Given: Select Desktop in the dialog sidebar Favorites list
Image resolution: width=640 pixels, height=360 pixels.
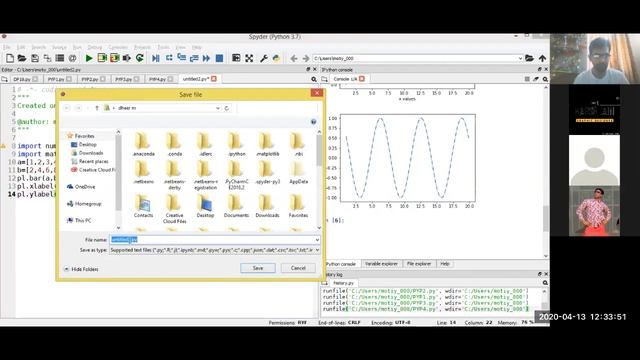Looking at the screenshot, I should pyautogui.click(x=84, y=144).
